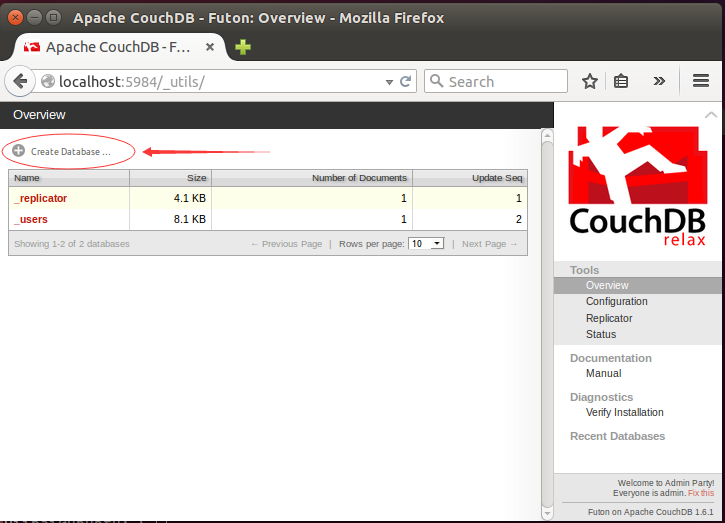Image resolution: width=725 pixels, height=523 pixels.
Task: Open the _users database link
Action: click(x=31, y=219)
